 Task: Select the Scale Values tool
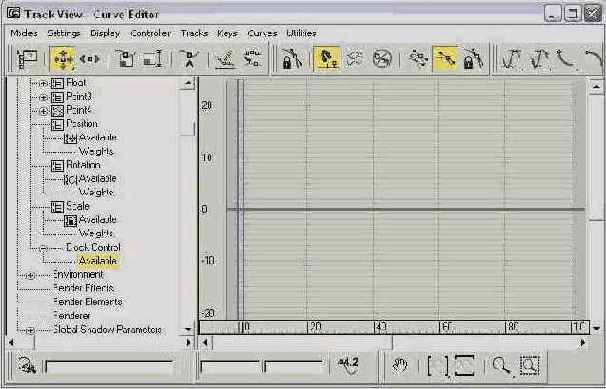click(152, 59)
